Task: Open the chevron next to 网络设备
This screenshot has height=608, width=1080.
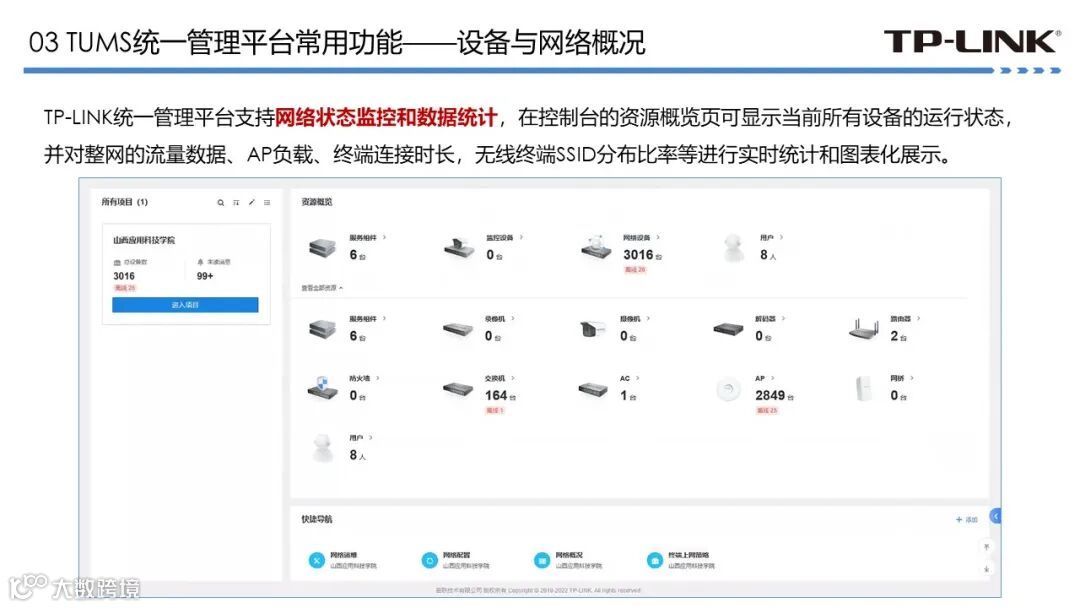Action: [658, 238]
